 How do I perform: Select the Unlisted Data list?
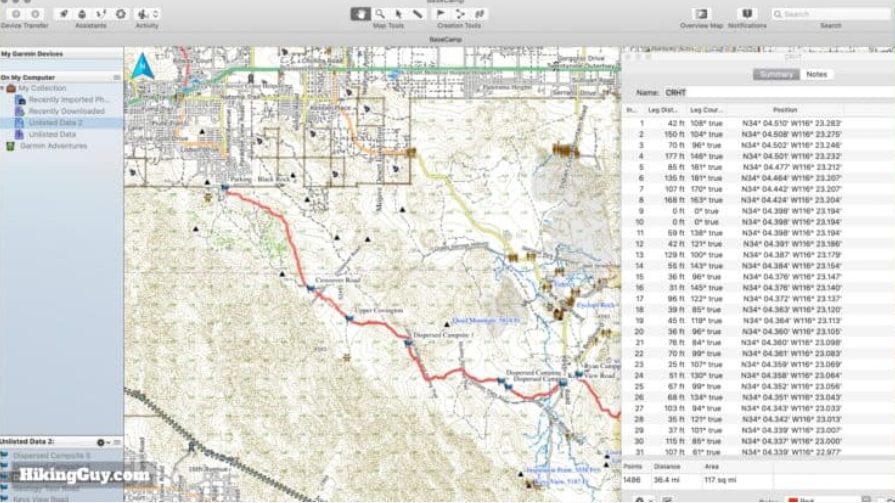click(52, 134)
